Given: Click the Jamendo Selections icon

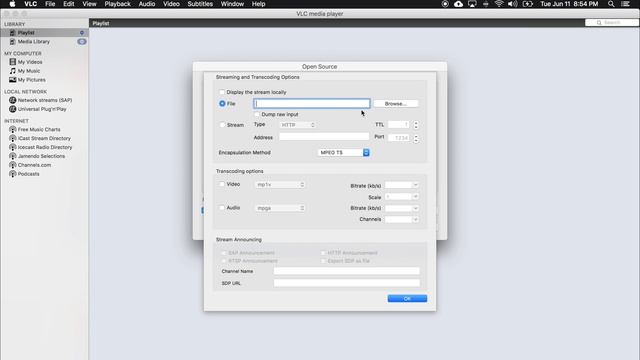Looking at the screenshot, I should 13,156.
